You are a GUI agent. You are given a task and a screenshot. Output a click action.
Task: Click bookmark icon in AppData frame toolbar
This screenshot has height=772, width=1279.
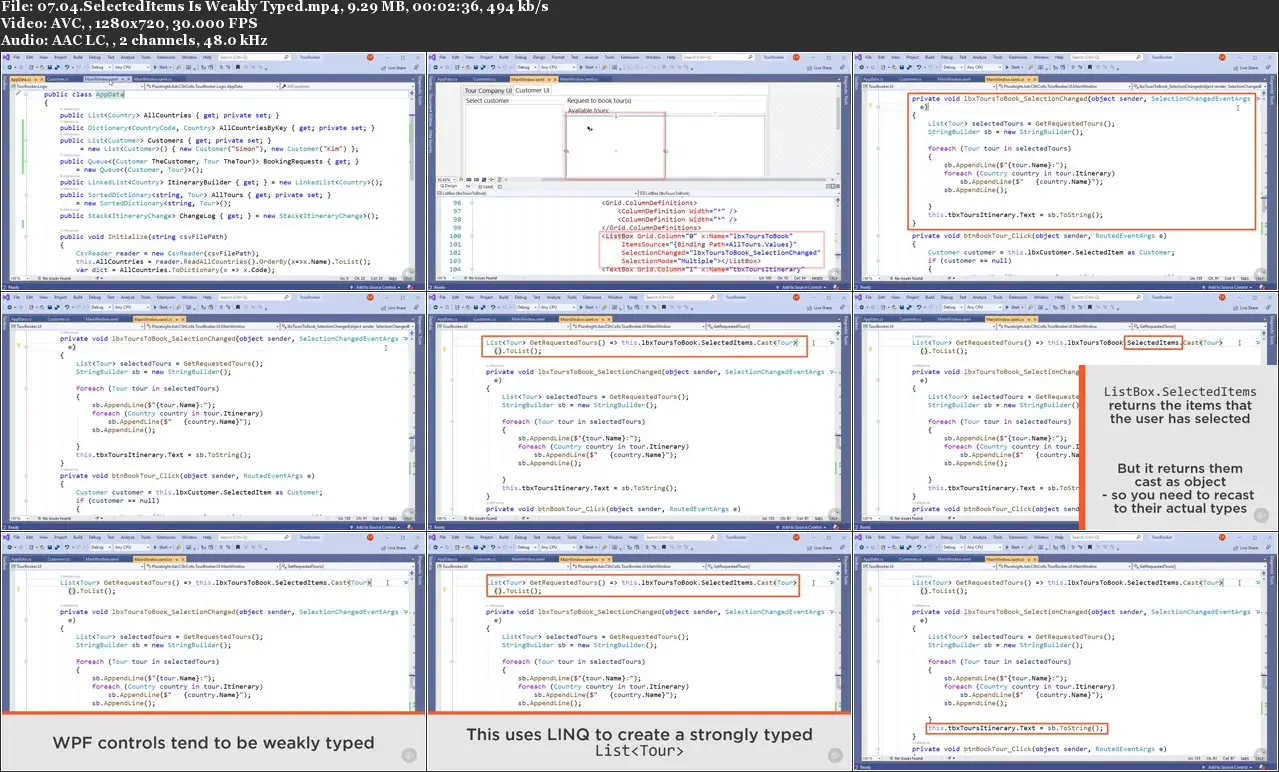coord(238,67)
